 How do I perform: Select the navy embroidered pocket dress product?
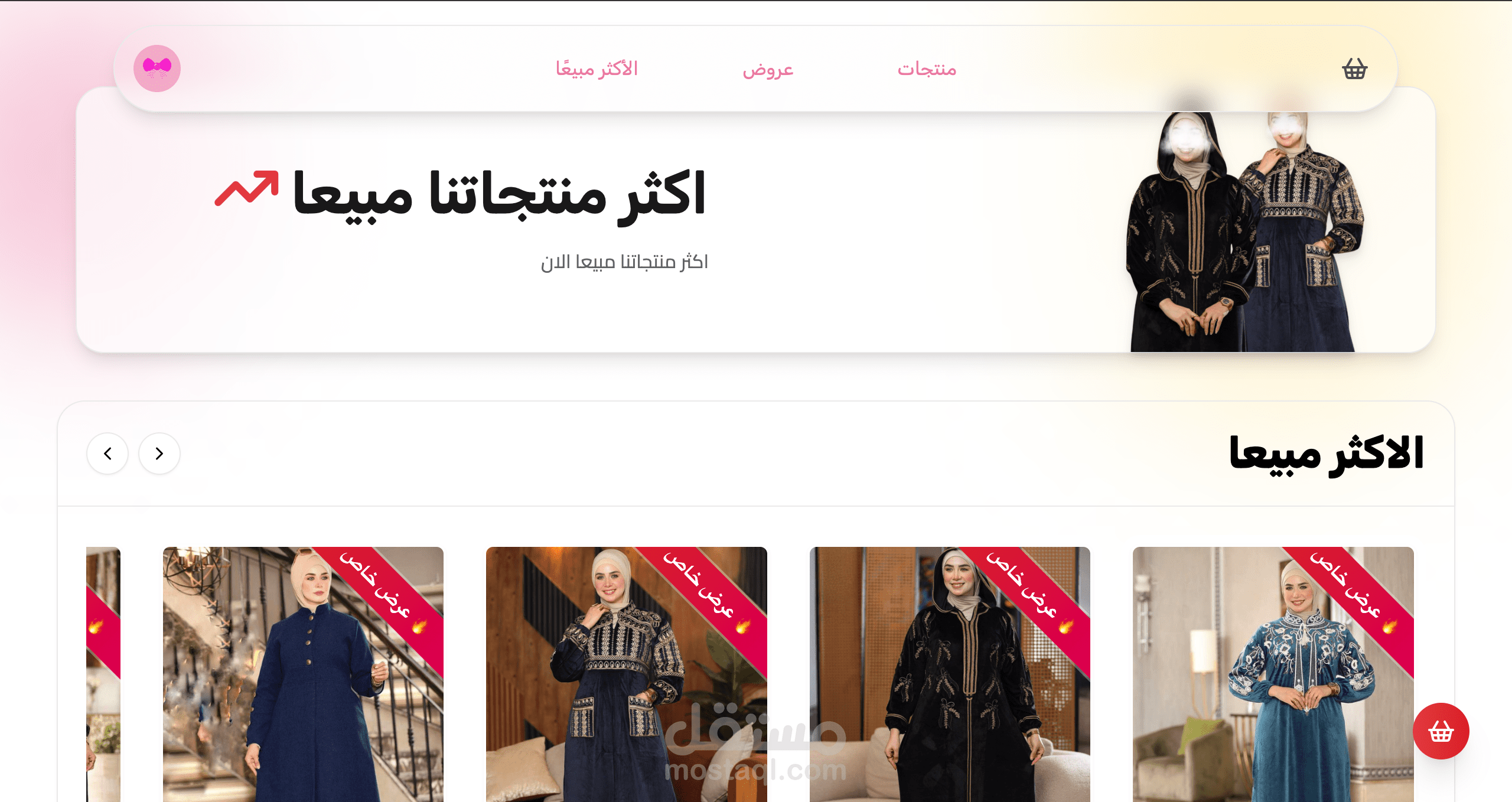626,674
